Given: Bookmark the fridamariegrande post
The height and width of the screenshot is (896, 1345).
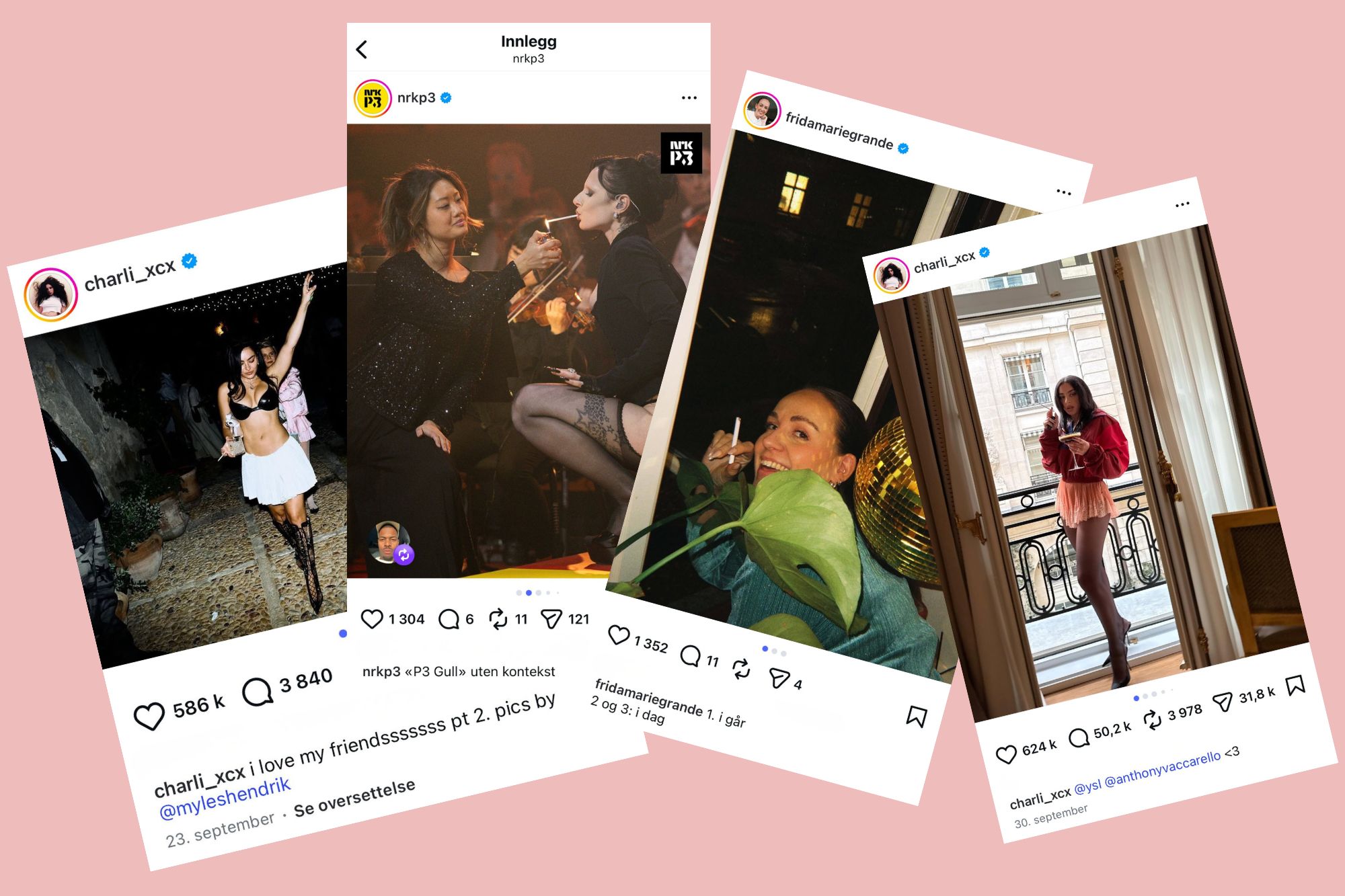Looking at the screenshot, I should point(917,717).
